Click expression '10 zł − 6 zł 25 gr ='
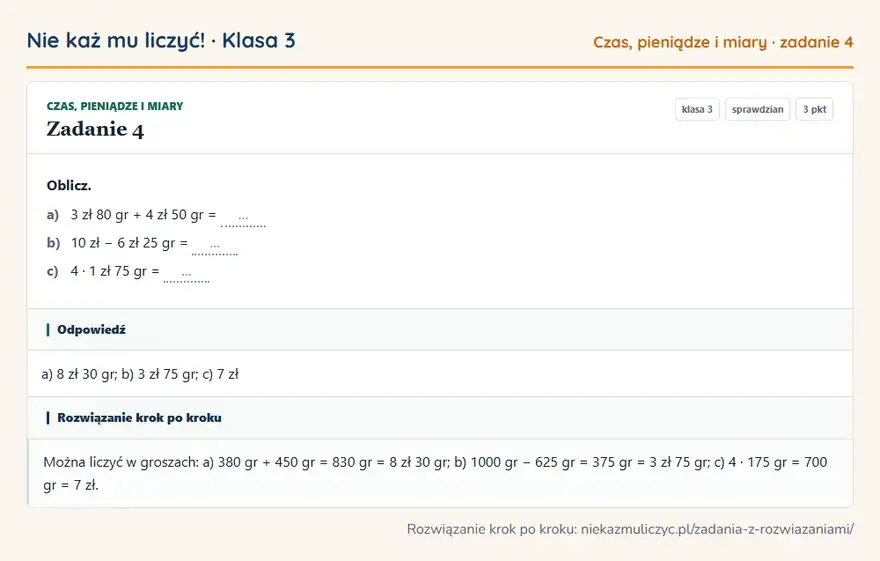 coord(129,243)
